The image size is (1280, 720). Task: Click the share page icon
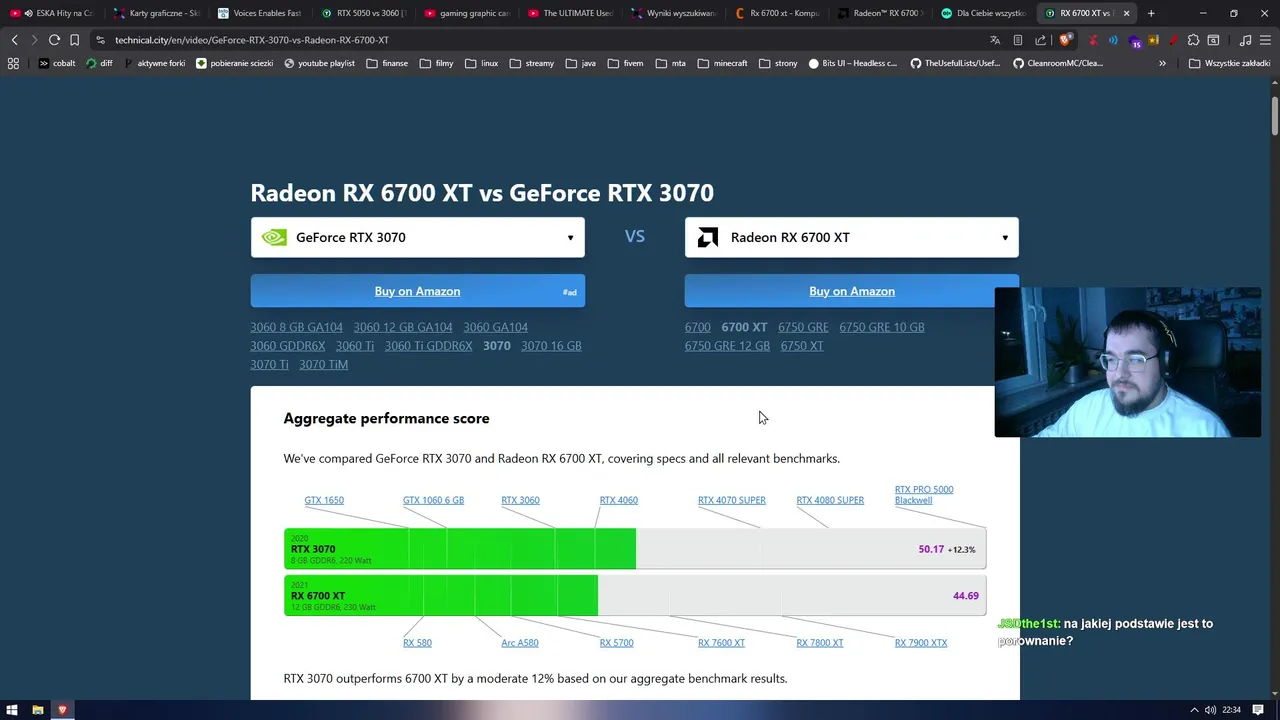click(1041, 40)
